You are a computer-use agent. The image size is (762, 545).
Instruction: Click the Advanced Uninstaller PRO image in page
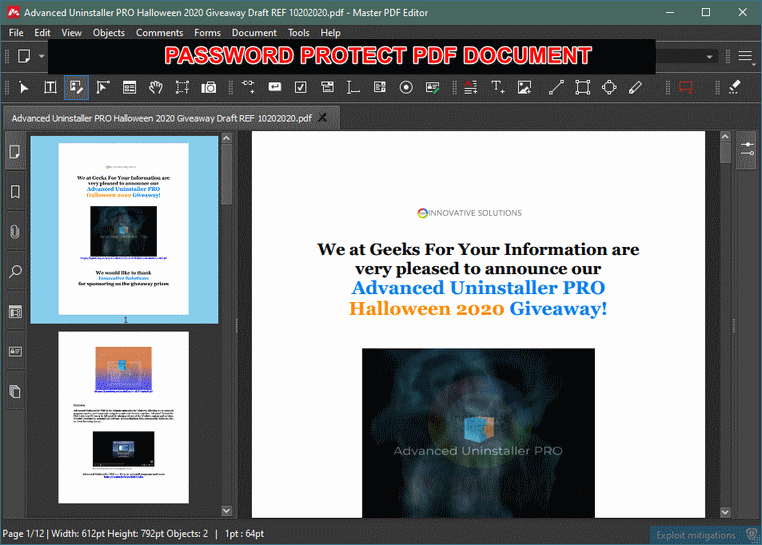click(478, 433)
